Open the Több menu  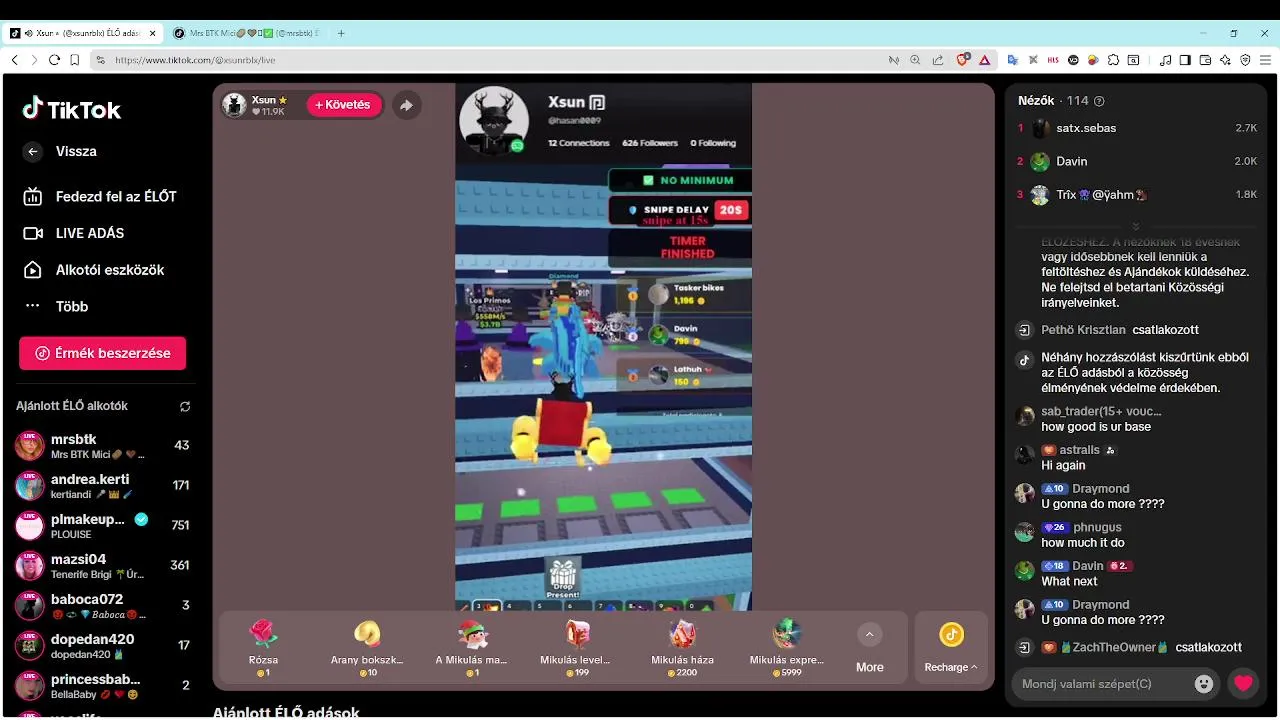click(x=56, y=306)
